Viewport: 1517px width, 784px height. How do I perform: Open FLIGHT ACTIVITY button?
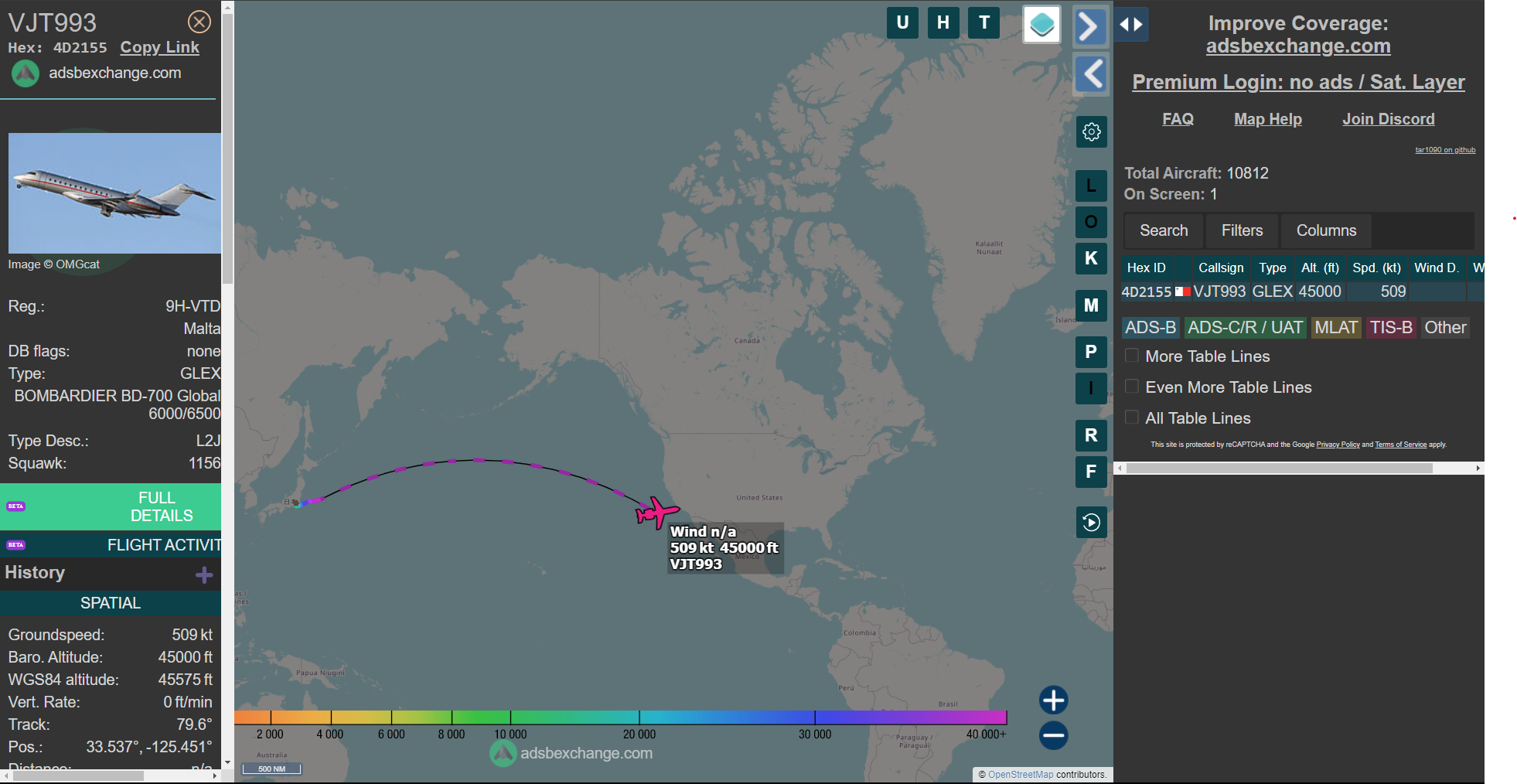coord(111,545)
